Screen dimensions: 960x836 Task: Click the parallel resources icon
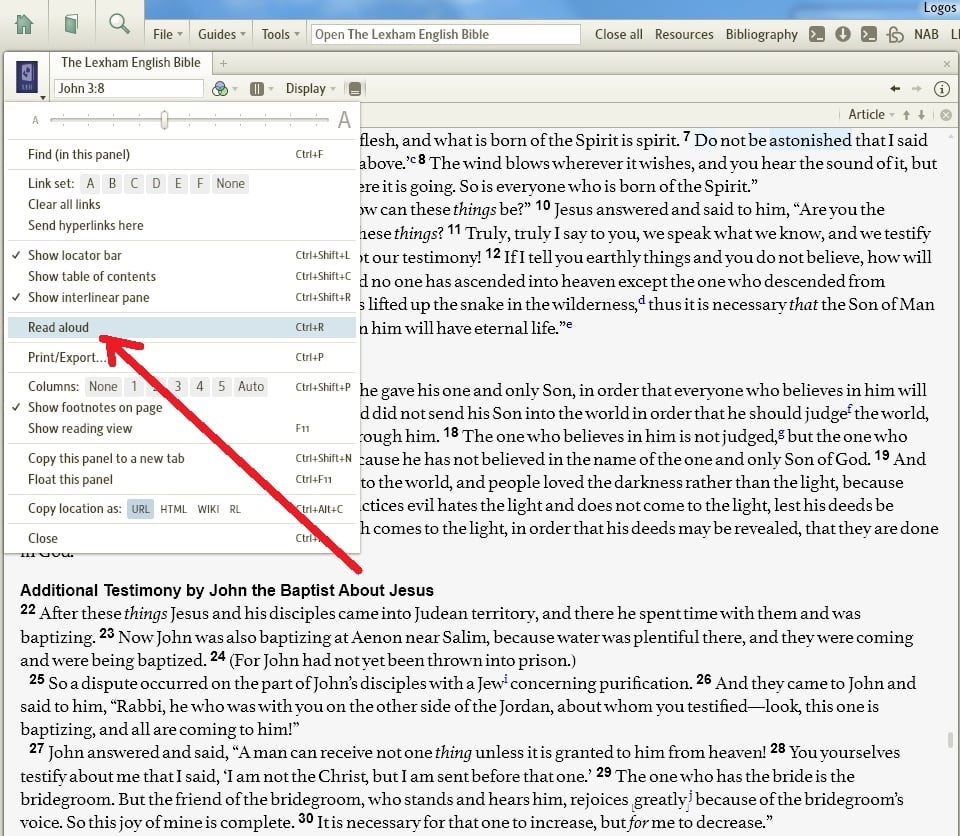coord(257,89)
